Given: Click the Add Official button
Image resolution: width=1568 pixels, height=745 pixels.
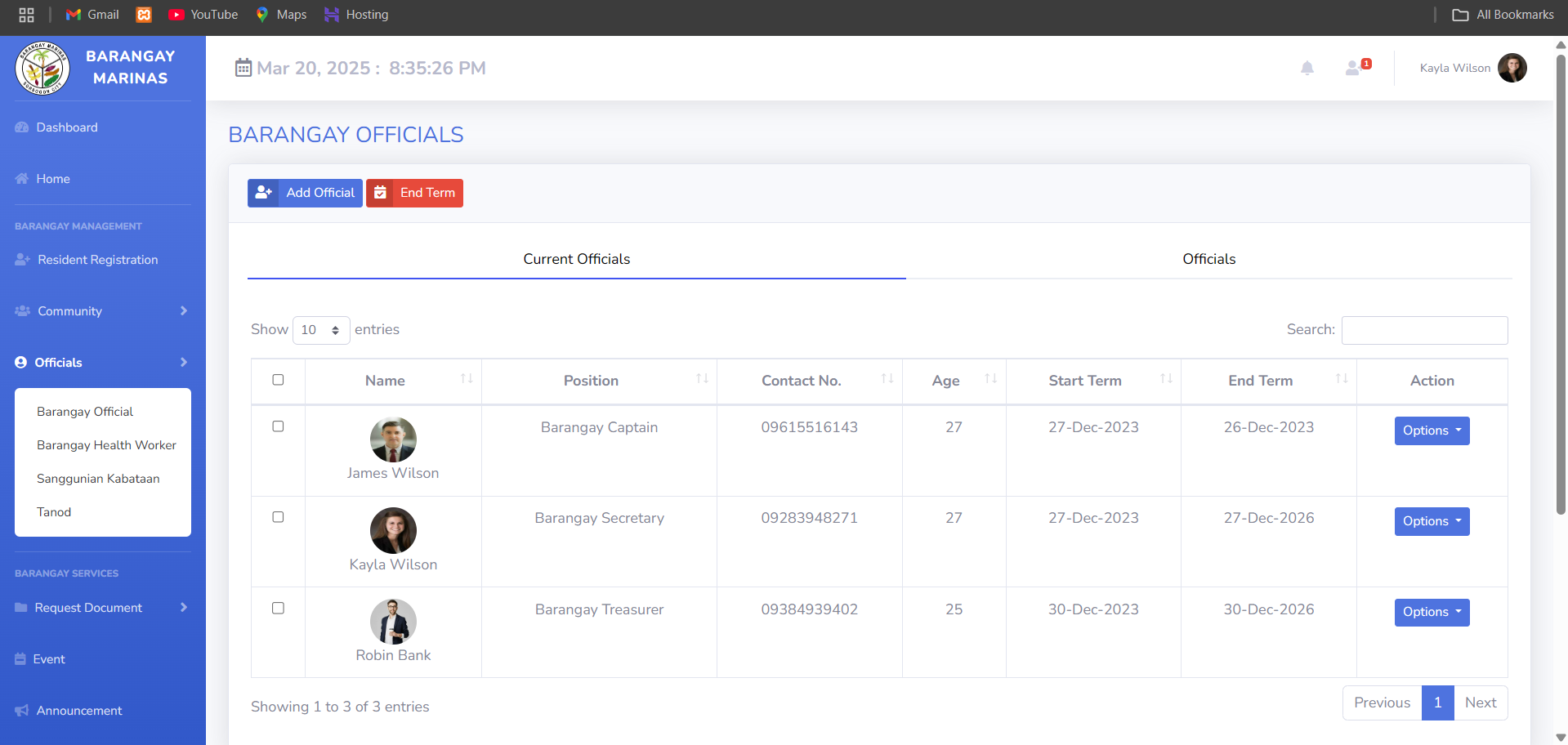Looking at the screenshot, I should [305, 193].
